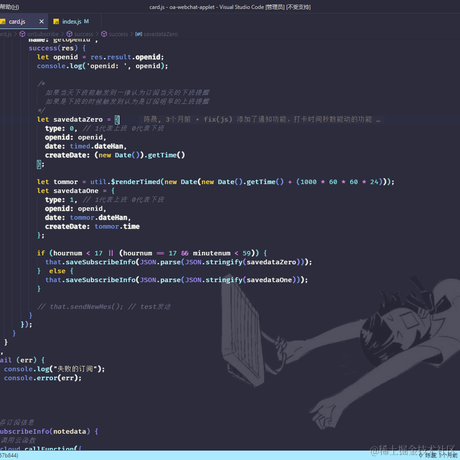Open the first success breadcrumb item
Image resolution: width=460 pixels, height=460 pixels.
tap(83, 34)
